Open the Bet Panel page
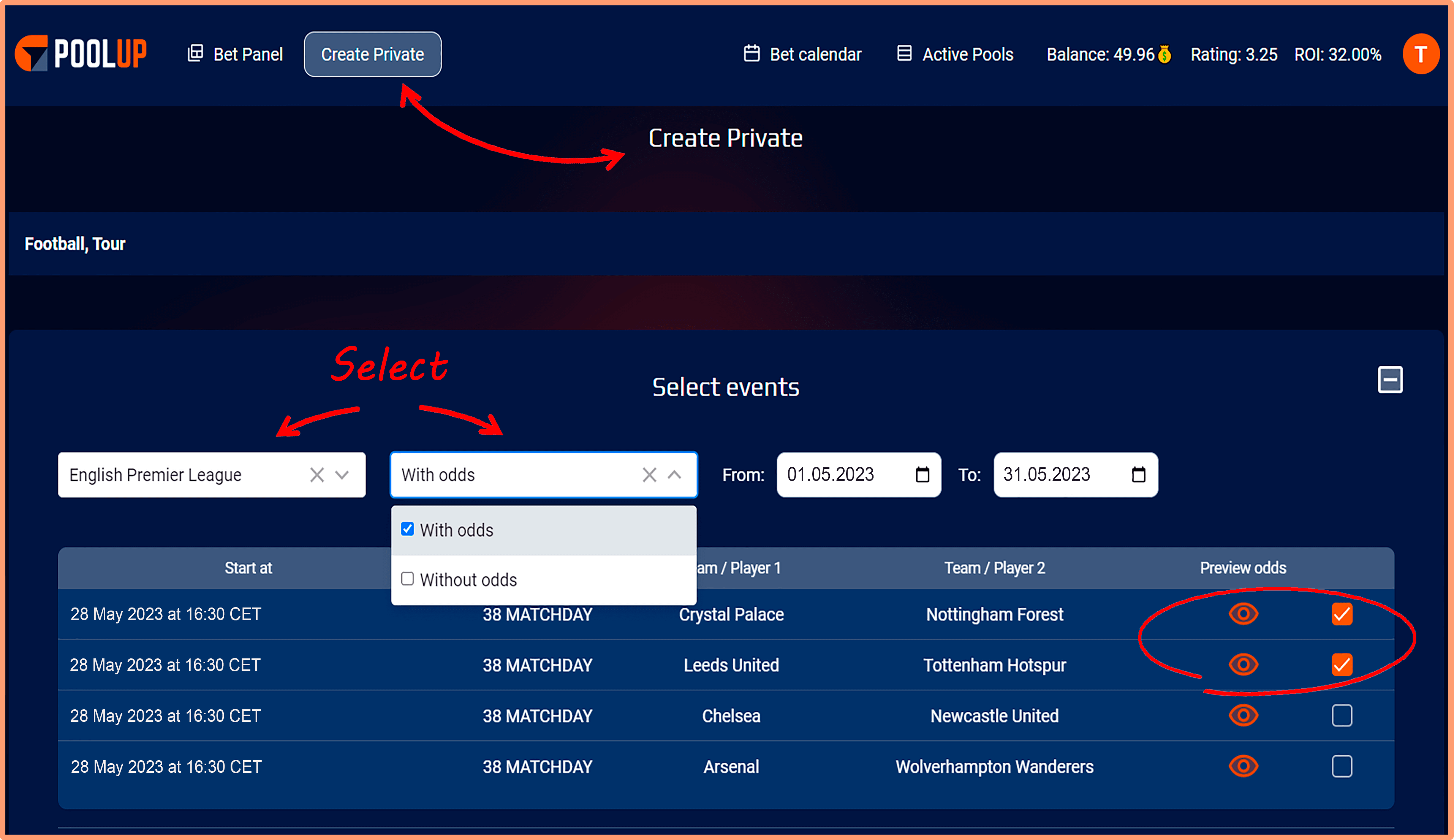This screenshot has width=1454, height=840. coord(235,54)
